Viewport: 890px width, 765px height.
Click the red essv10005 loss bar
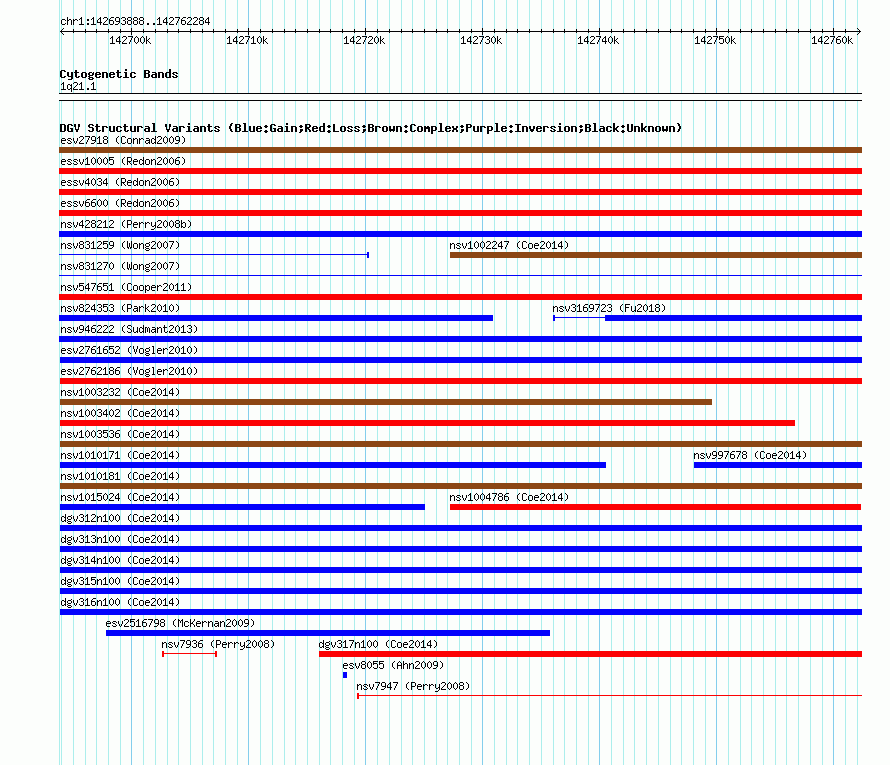coord(460,171)
